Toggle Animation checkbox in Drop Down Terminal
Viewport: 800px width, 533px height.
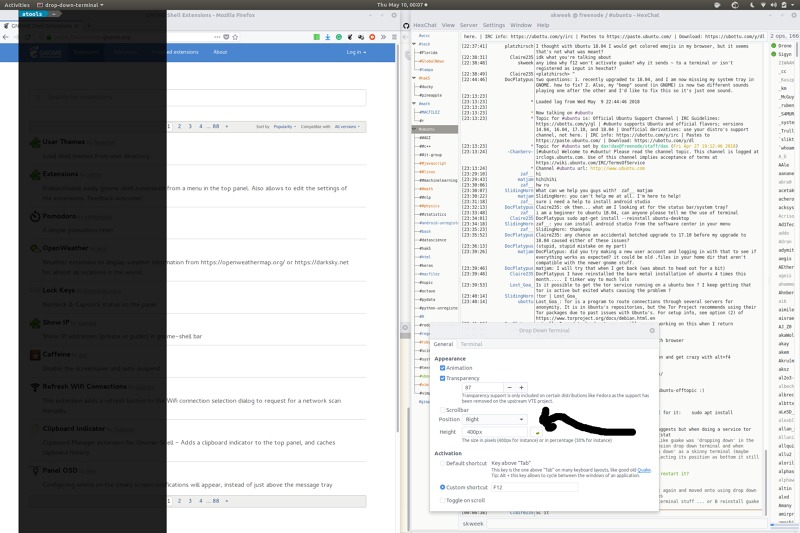442,368
